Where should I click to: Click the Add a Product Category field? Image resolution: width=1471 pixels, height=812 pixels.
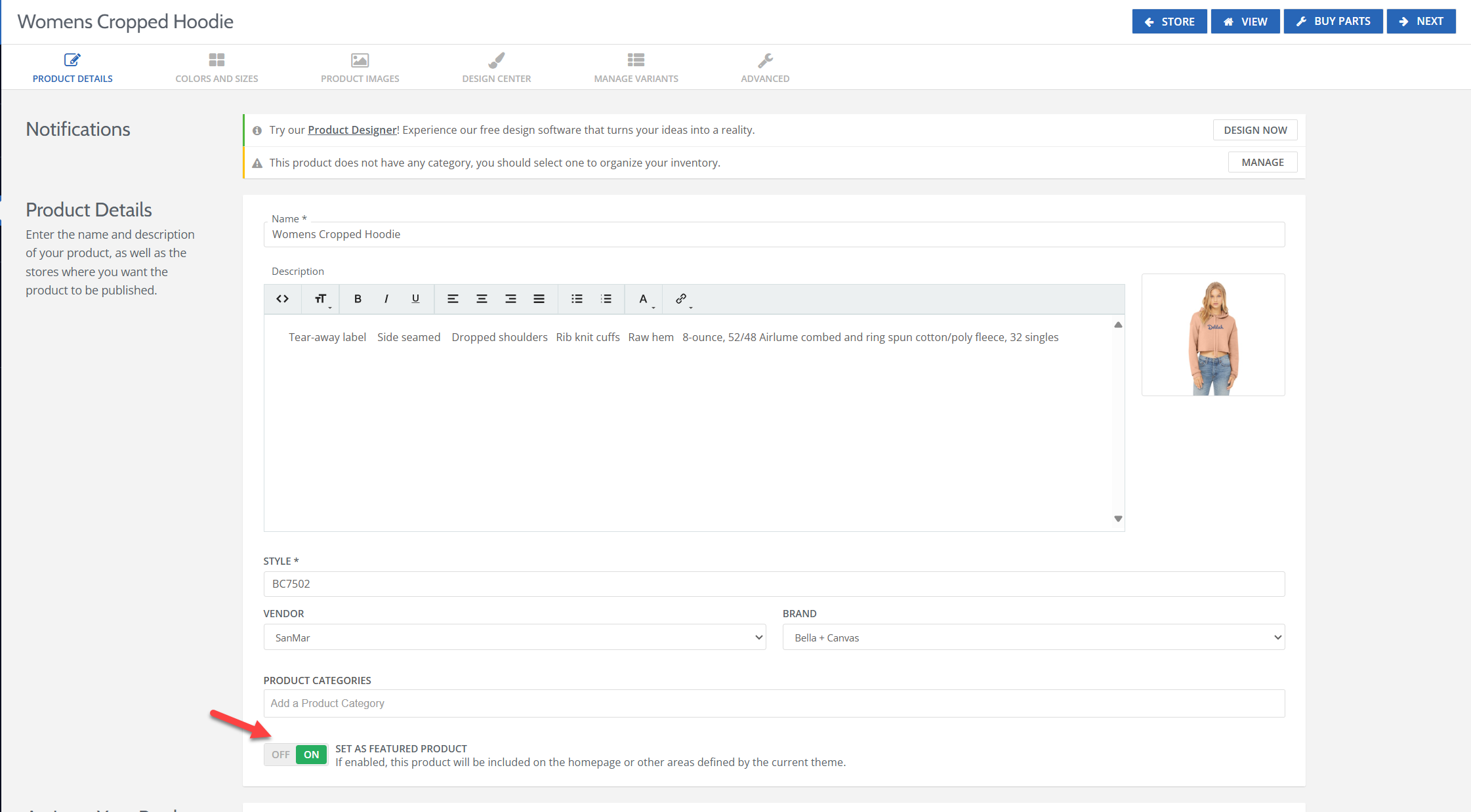tap(774, 703)
